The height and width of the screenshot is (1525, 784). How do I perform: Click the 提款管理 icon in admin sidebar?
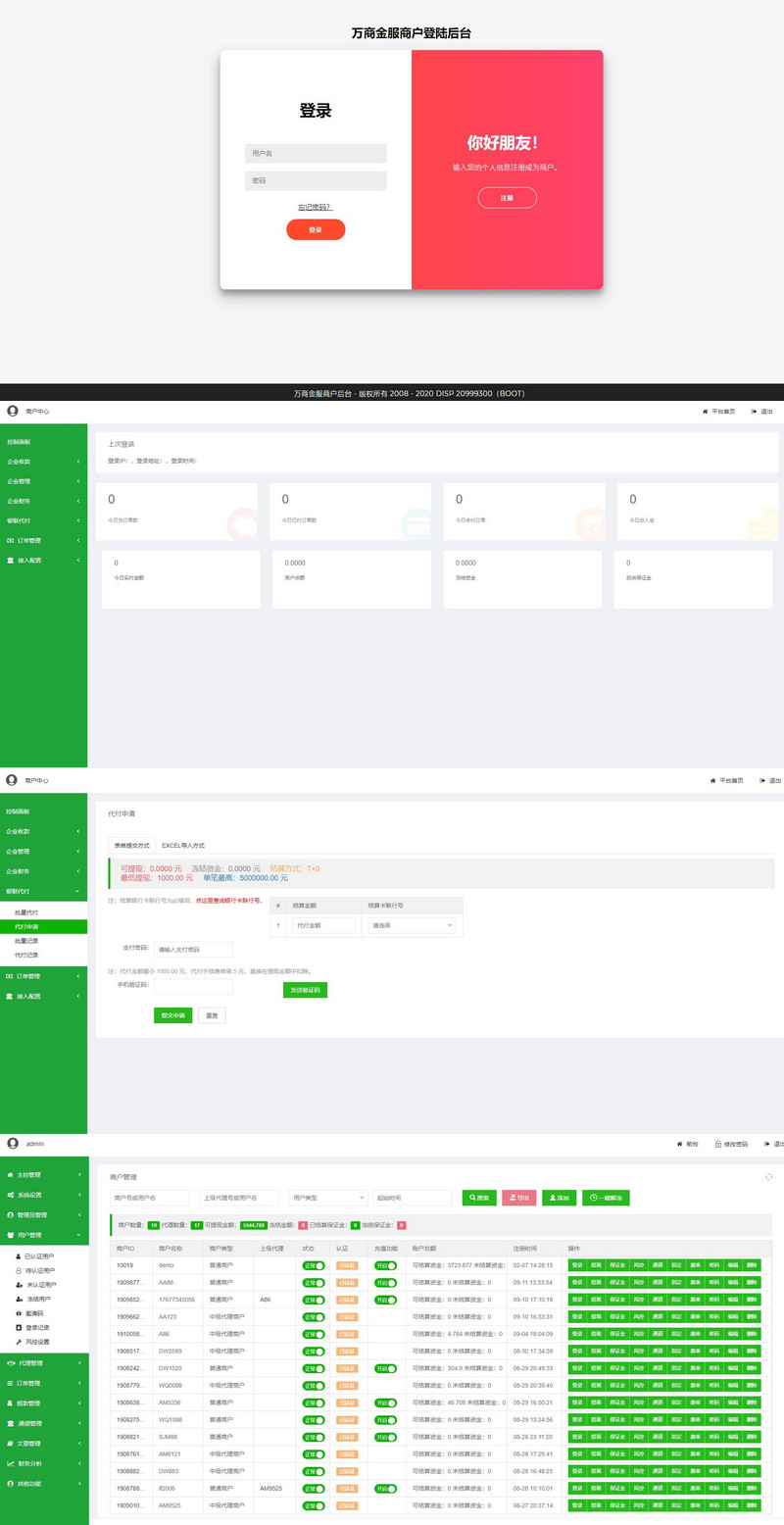click(x=10, y=1402)
